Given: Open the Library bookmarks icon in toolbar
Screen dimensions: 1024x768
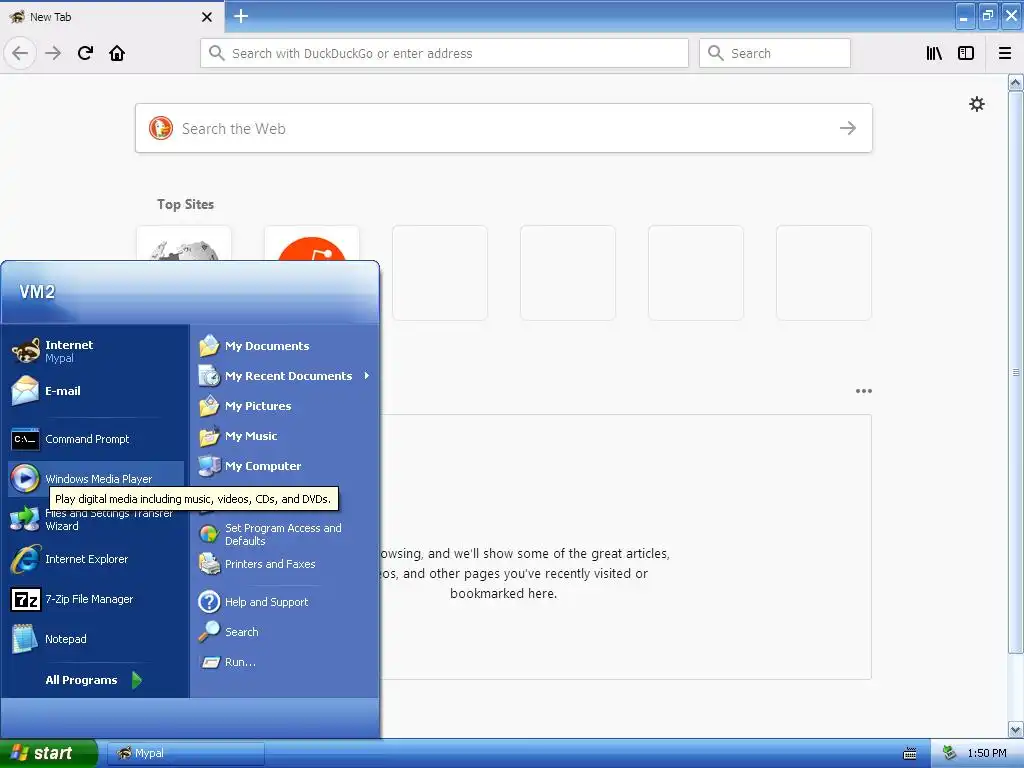Looking at the screenshot, I should coord(934,53).
